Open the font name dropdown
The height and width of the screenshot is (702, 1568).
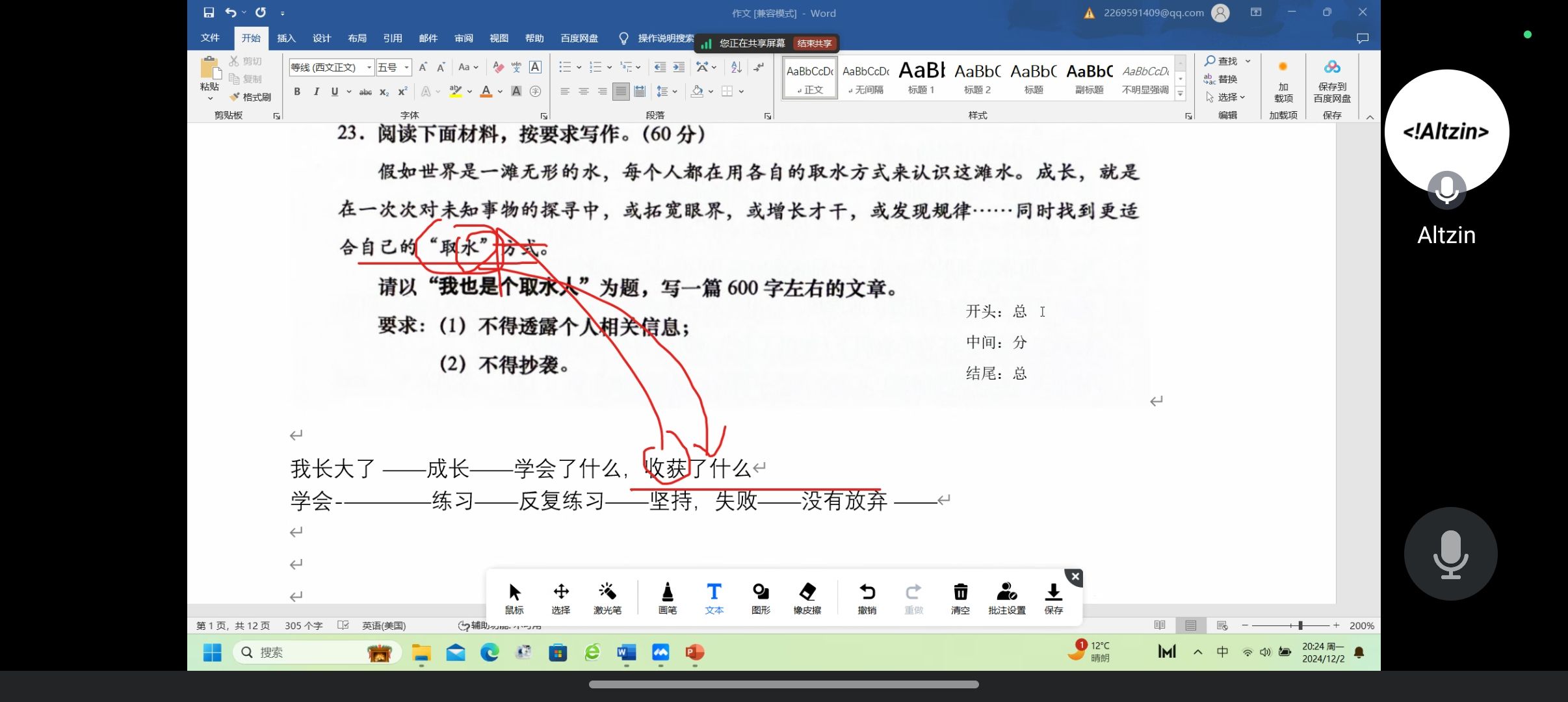369,68
